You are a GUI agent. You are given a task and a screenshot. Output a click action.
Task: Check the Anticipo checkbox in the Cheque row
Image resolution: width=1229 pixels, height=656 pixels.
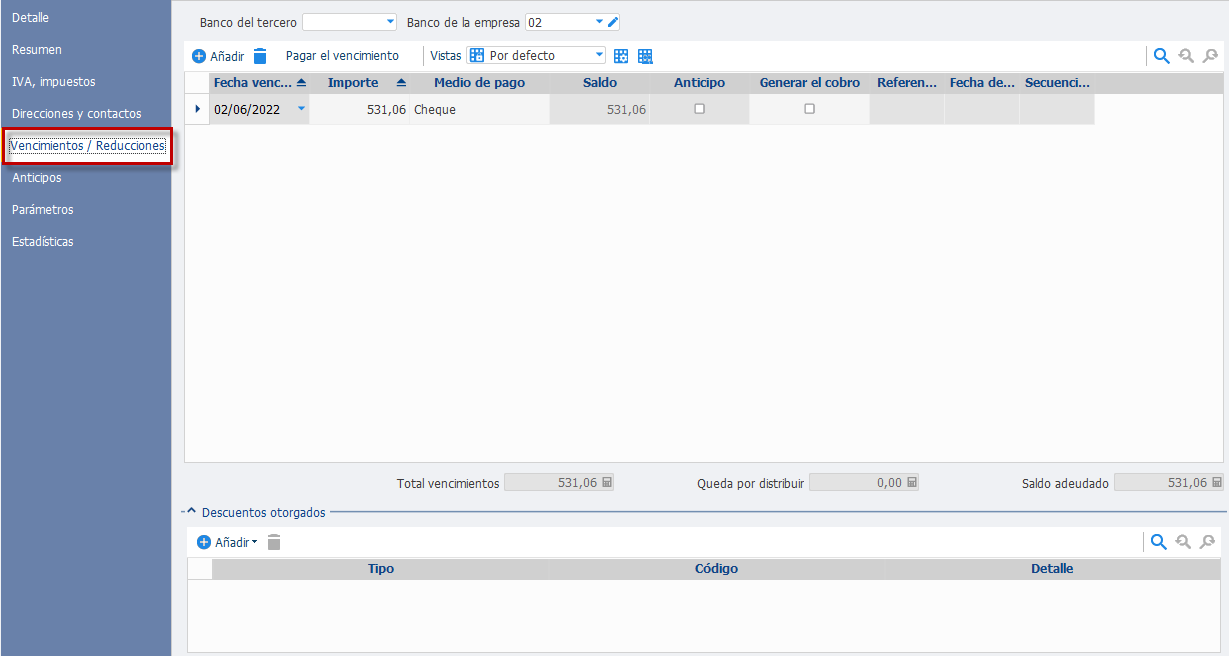pyautogui.click(x=699, y=109)
